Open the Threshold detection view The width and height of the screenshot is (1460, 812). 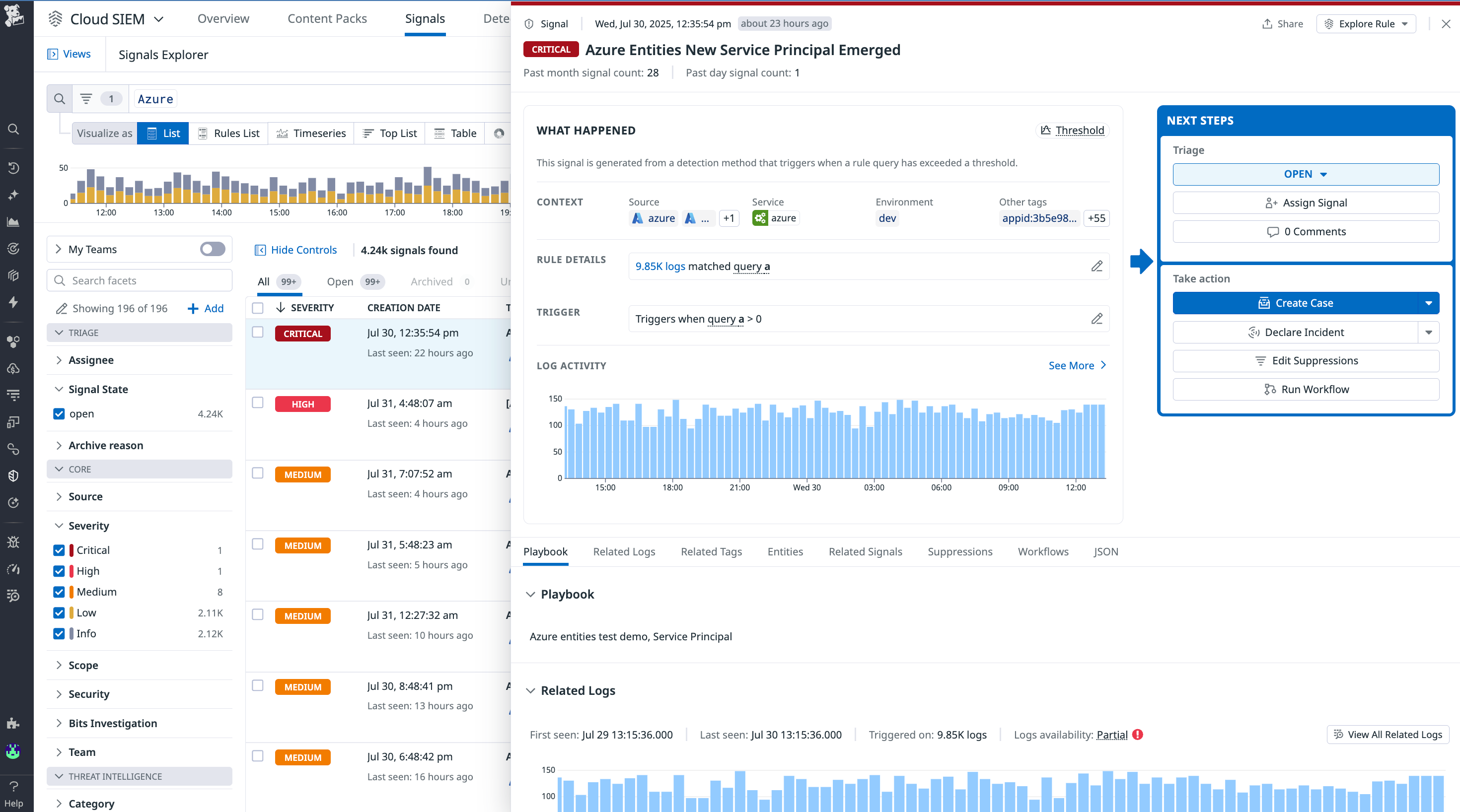tap(1071, 130)
